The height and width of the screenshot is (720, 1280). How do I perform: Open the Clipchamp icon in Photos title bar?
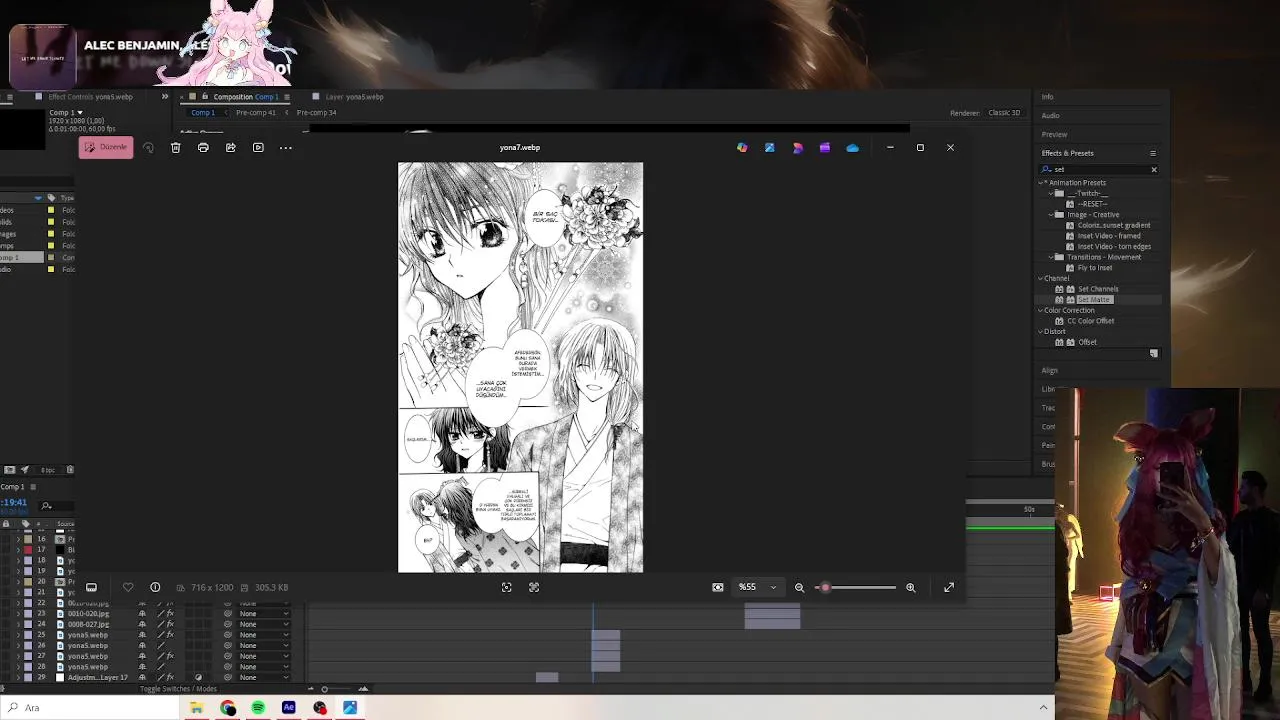point(825,148)
